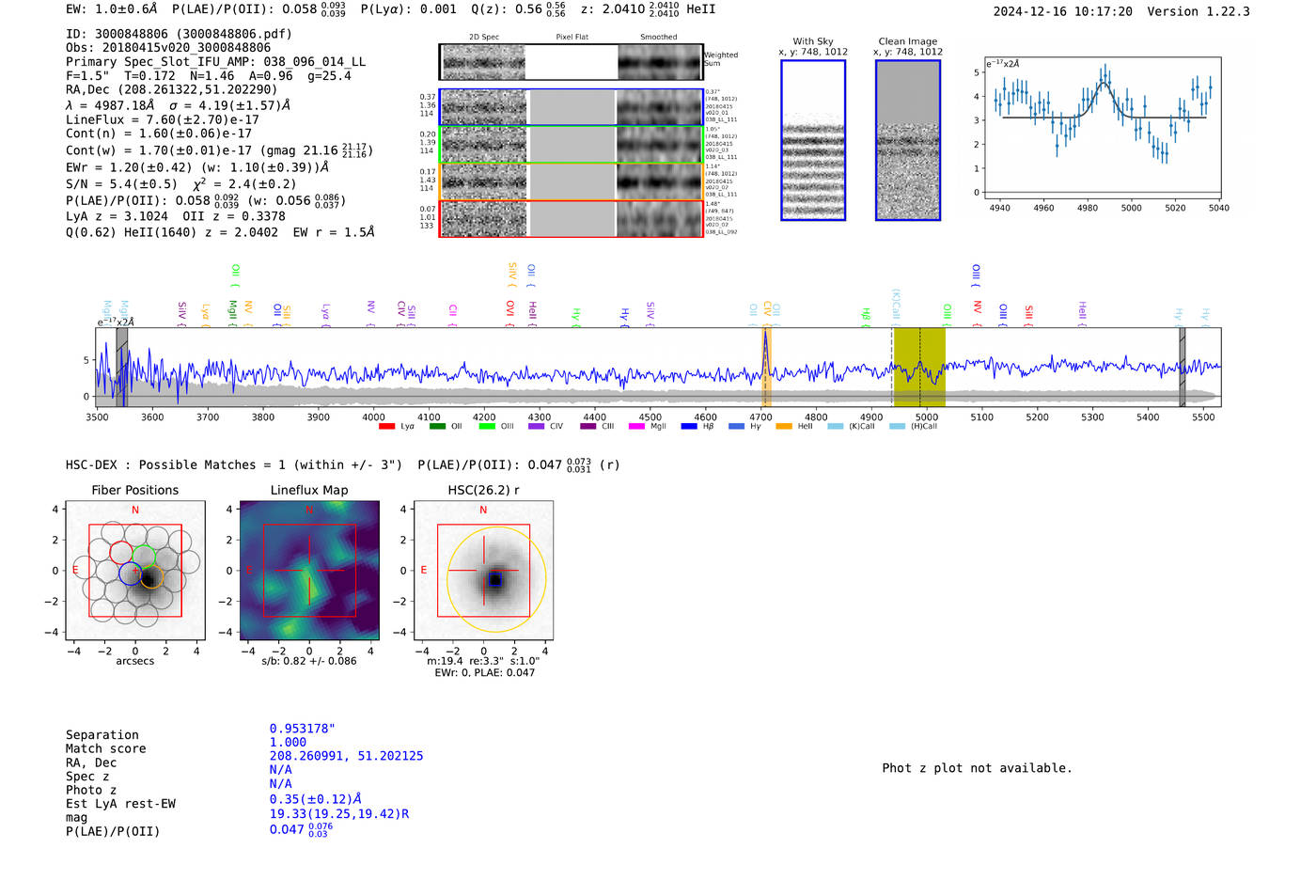The image size is (1316, 896).
Task: Click the Phot z plot not available message
Action: 977,768
